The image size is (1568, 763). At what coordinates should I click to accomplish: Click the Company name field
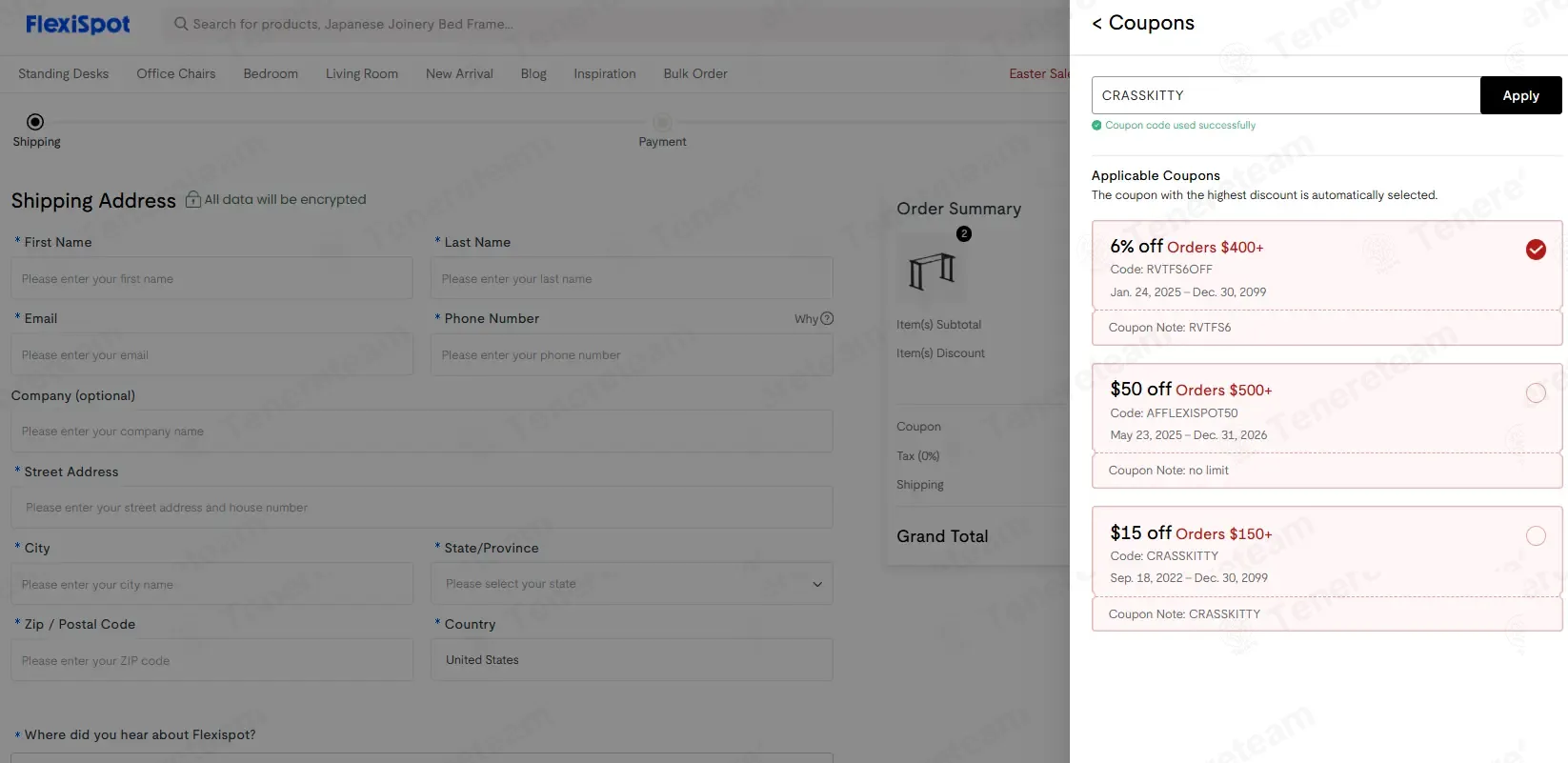[422, 432]
